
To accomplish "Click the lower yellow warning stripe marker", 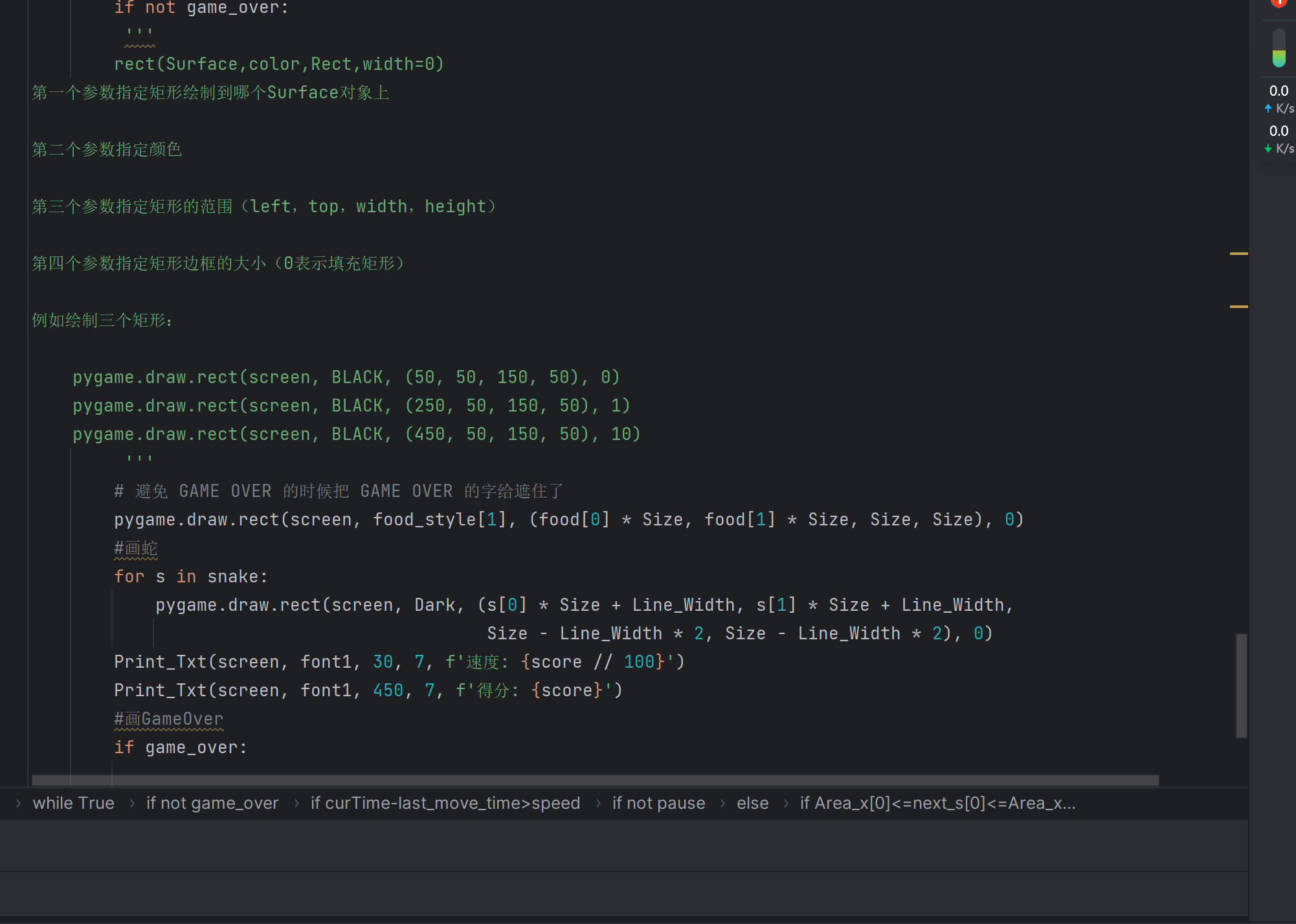I will (x=1238, y=307).
